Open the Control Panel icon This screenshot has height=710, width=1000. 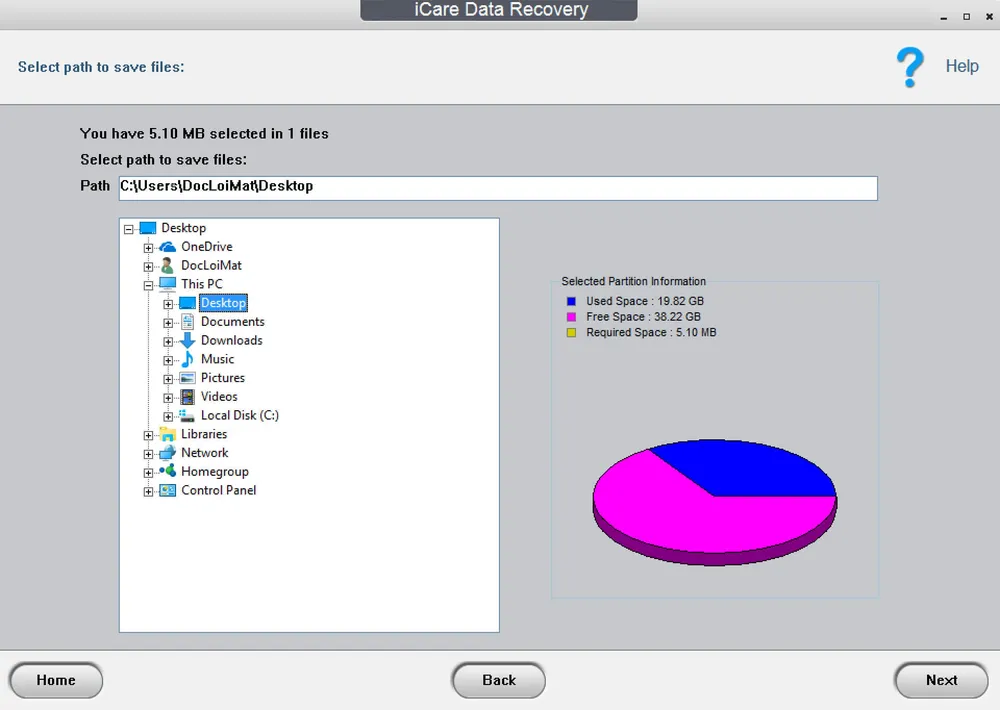167,490
